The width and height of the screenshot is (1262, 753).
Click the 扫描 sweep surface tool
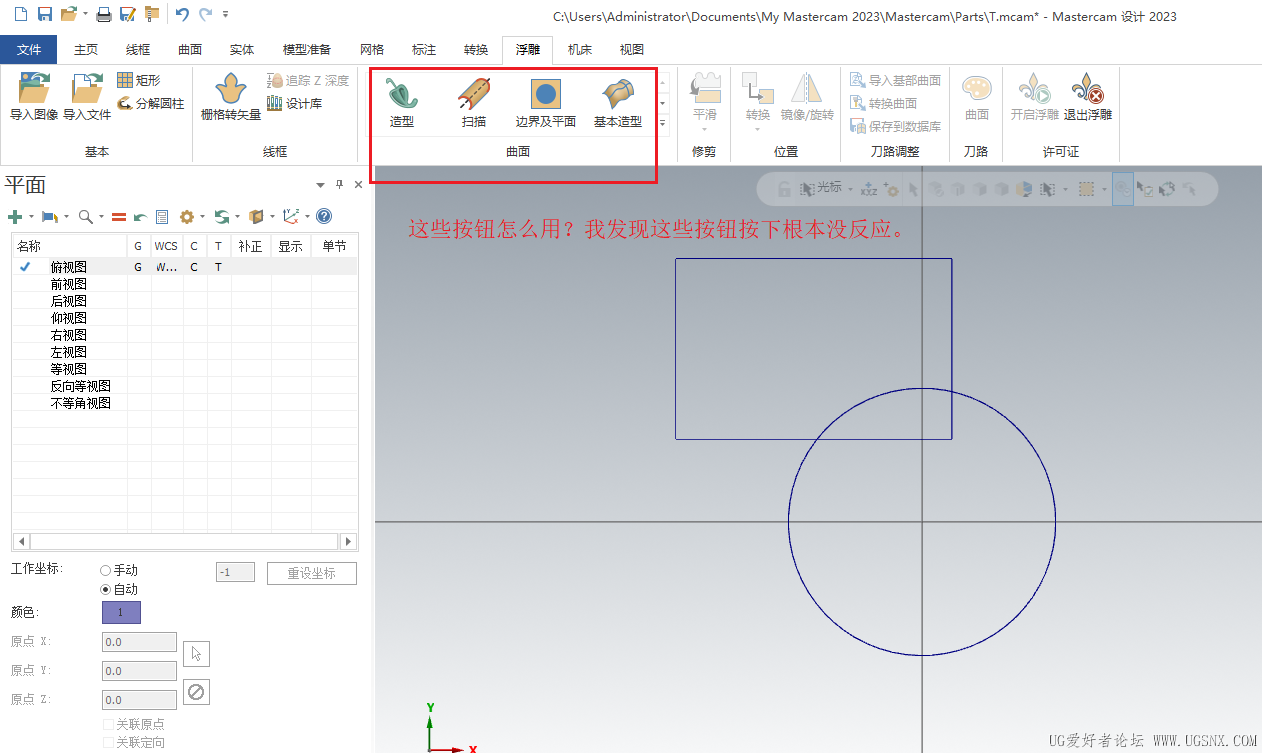coord(474,103)
